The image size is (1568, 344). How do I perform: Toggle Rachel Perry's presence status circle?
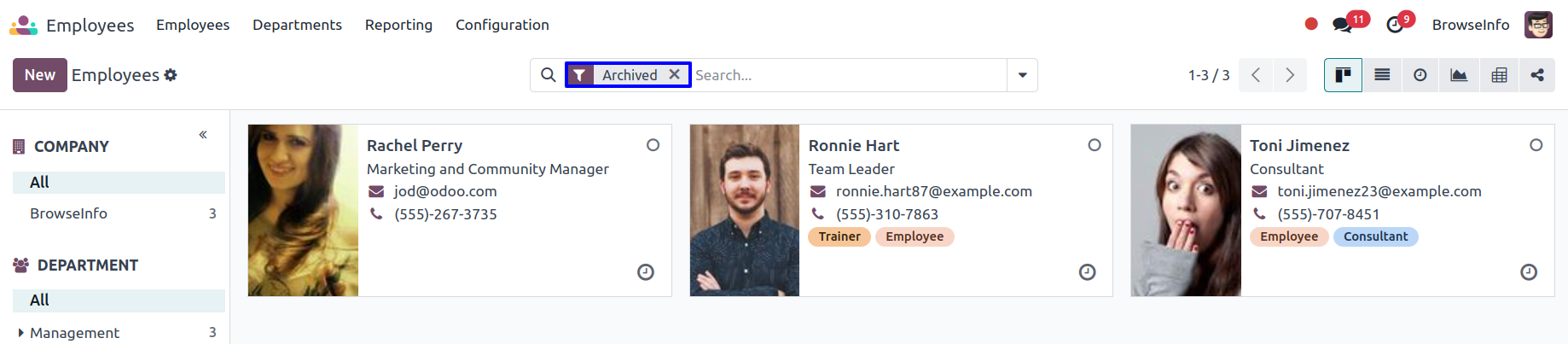tap(653, 145)
